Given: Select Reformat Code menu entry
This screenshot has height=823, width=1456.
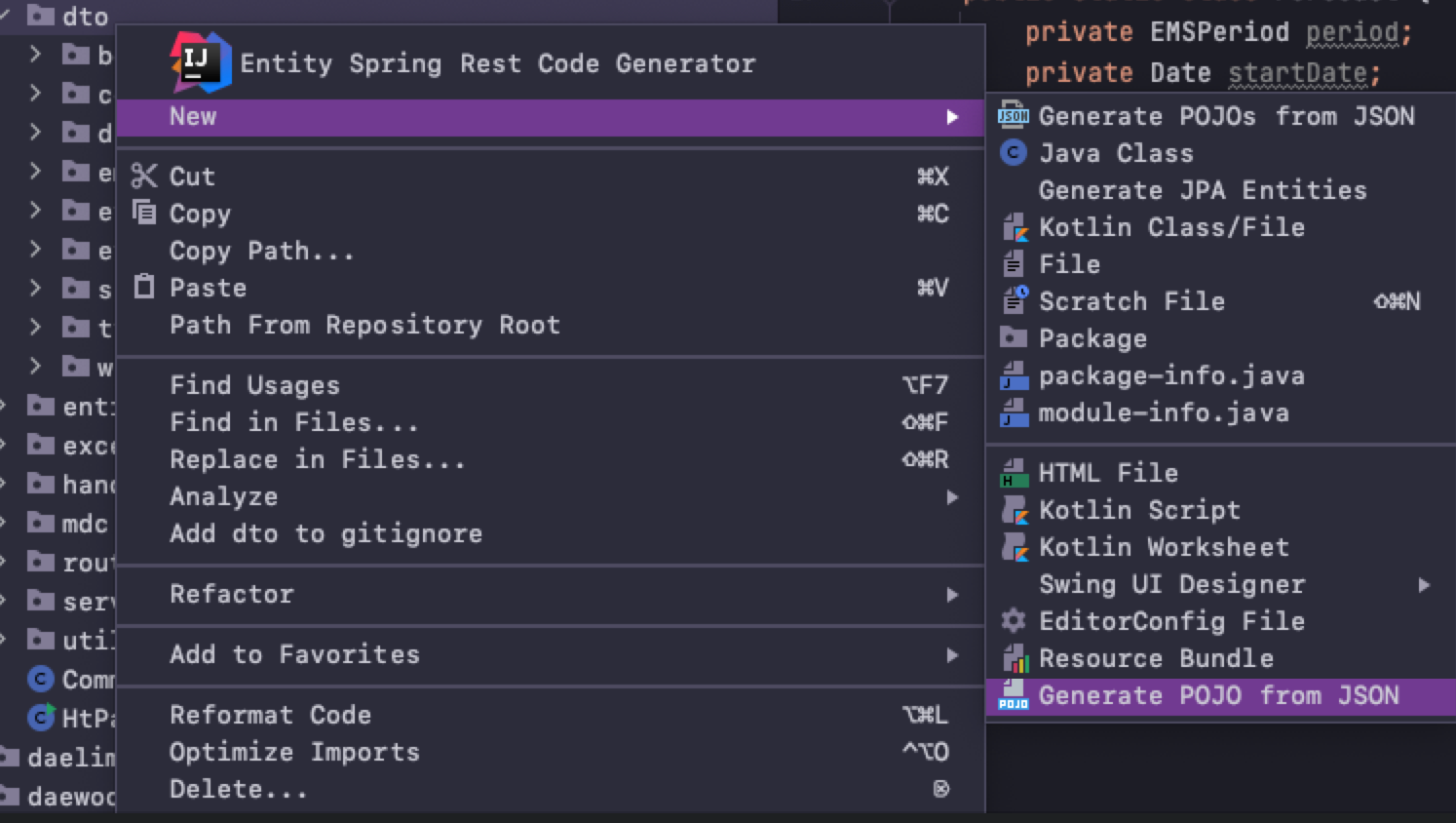Looking at the screenshot, I should pyautogui.click(x=270, y=715).
